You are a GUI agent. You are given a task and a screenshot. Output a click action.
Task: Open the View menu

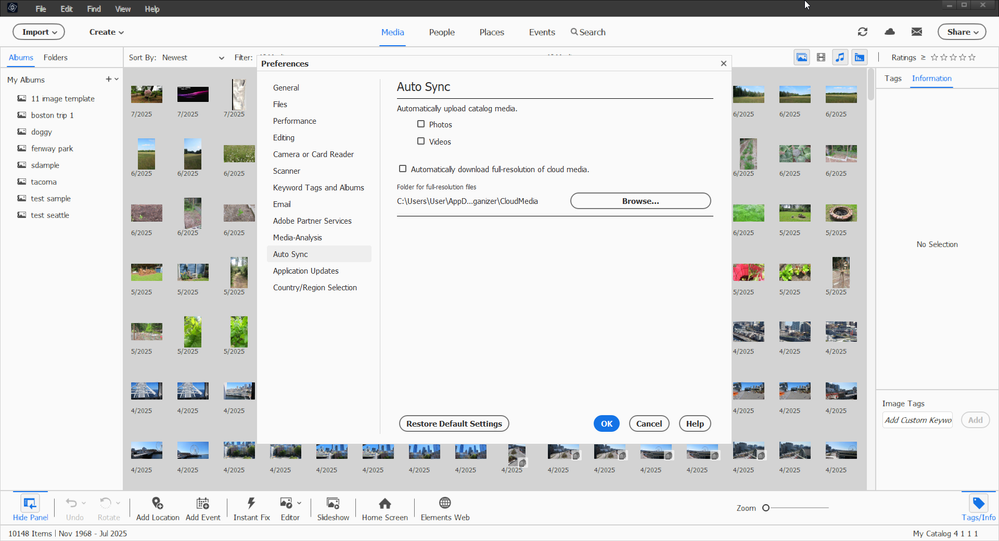(x=123, y=9)
